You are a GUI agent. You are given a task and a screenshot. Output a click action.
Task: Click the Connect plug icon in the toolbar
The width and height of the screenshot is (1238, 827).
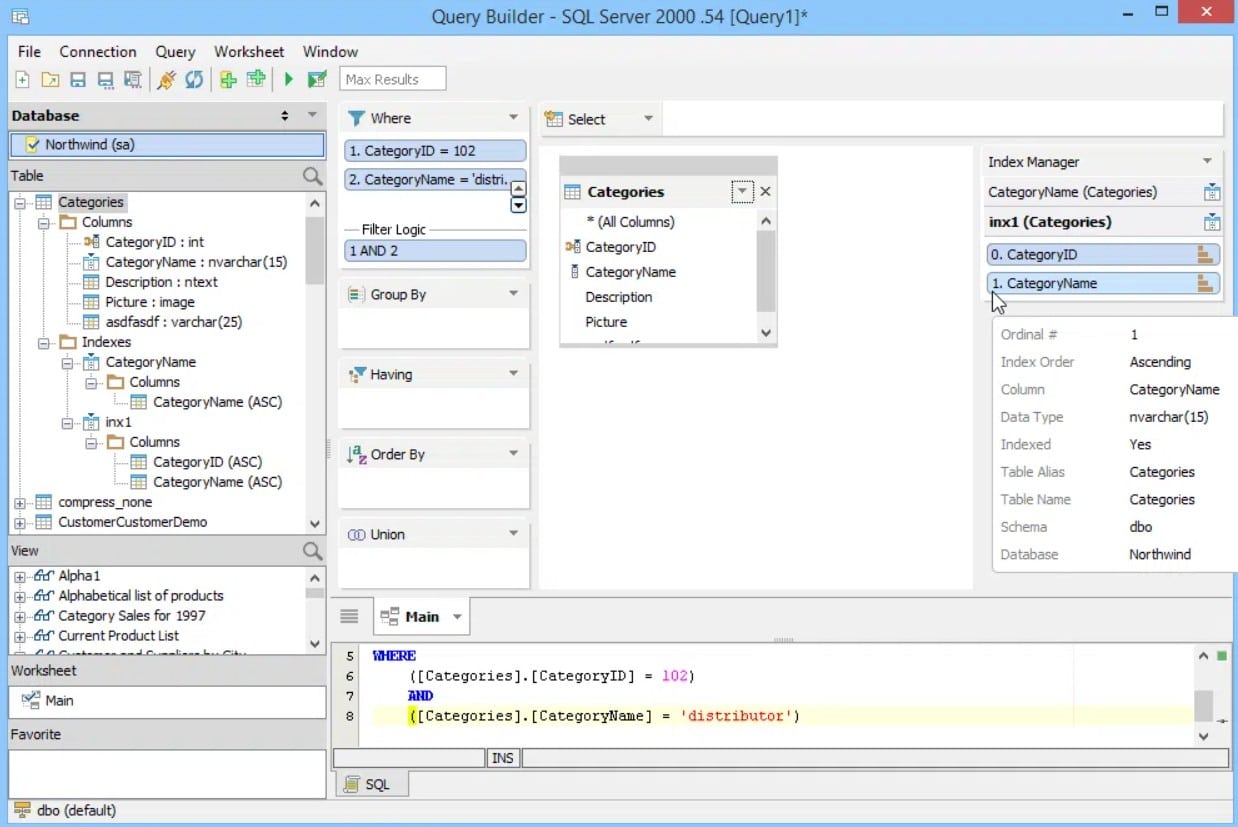[x=168, y=78]
